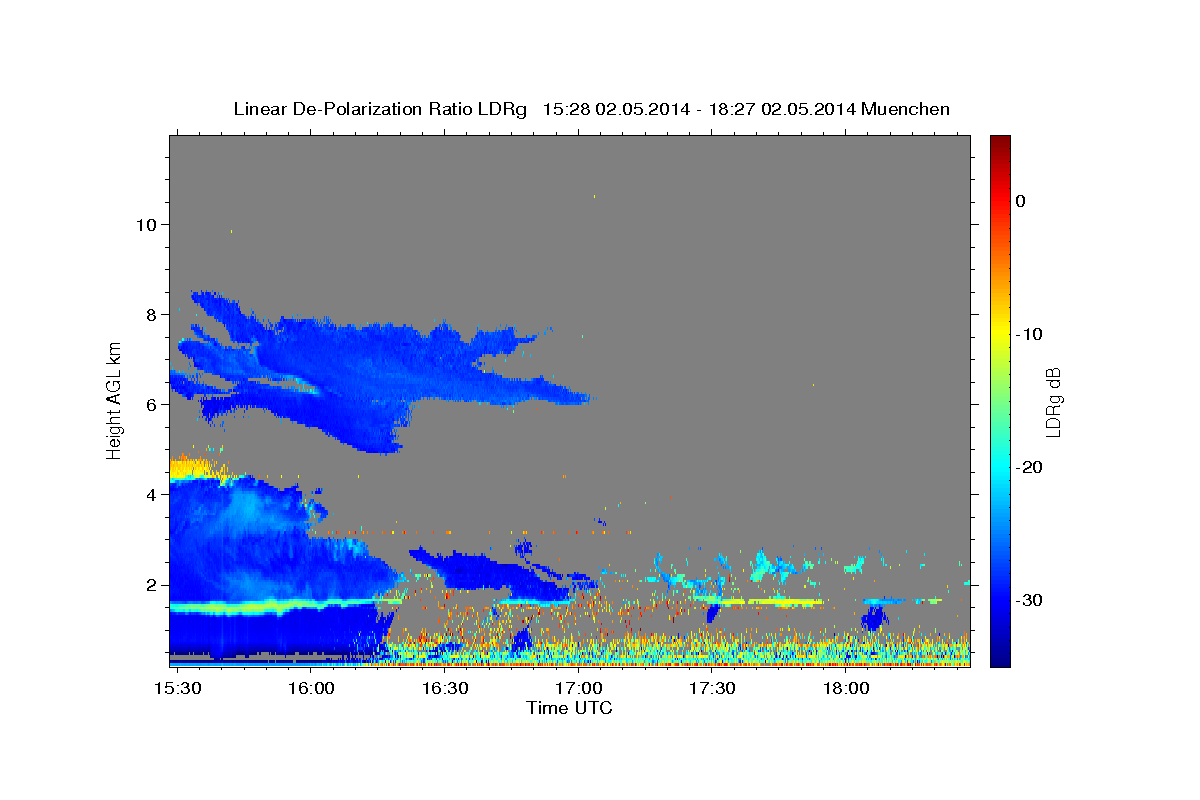
Task: Click the 16:30 time tick label
Action: [x=444, y=689]
